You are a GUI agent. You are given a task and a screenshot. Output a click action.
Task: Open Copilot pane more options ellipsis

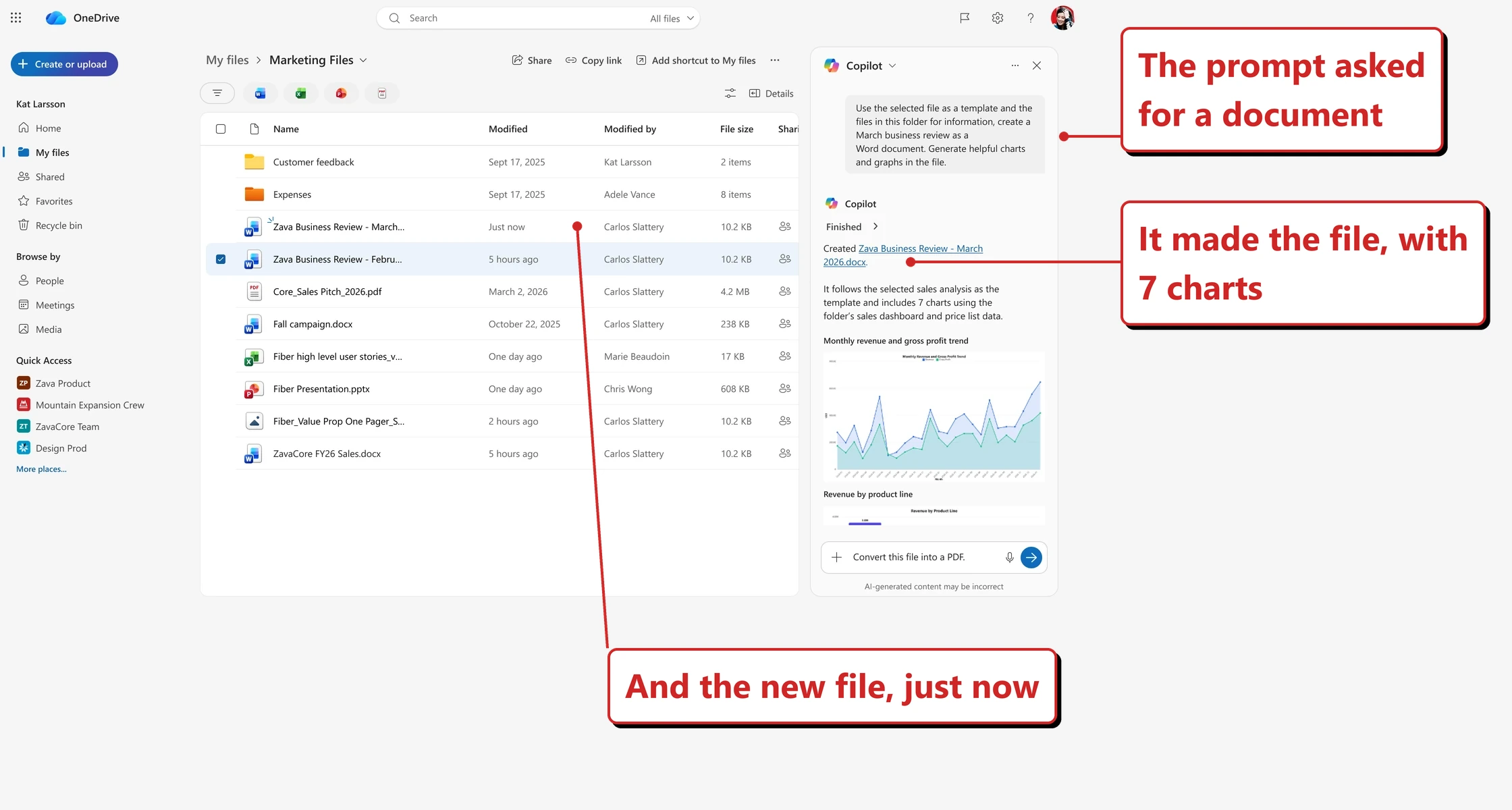1015,65
